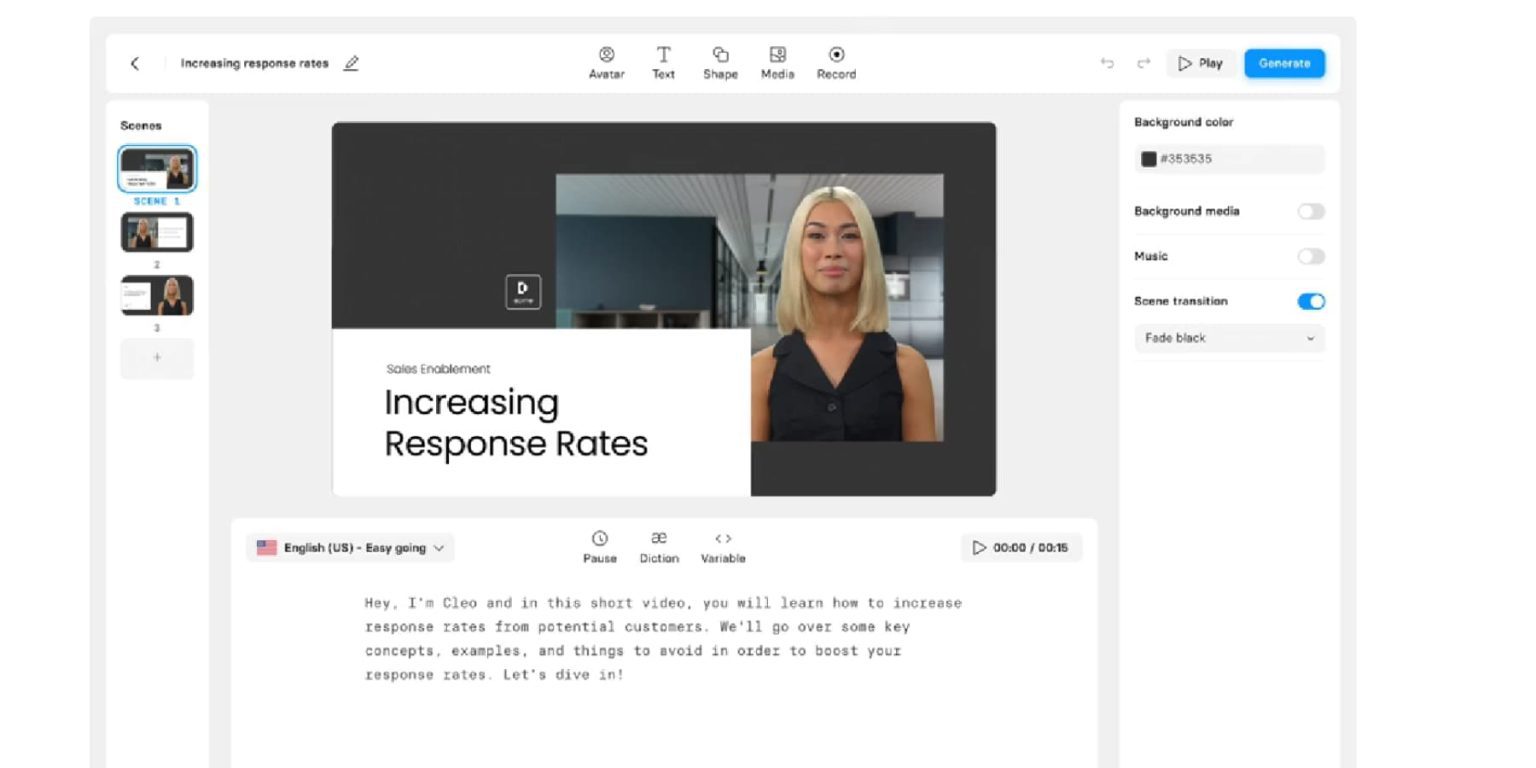Click the Record icon

pos(836,55)
